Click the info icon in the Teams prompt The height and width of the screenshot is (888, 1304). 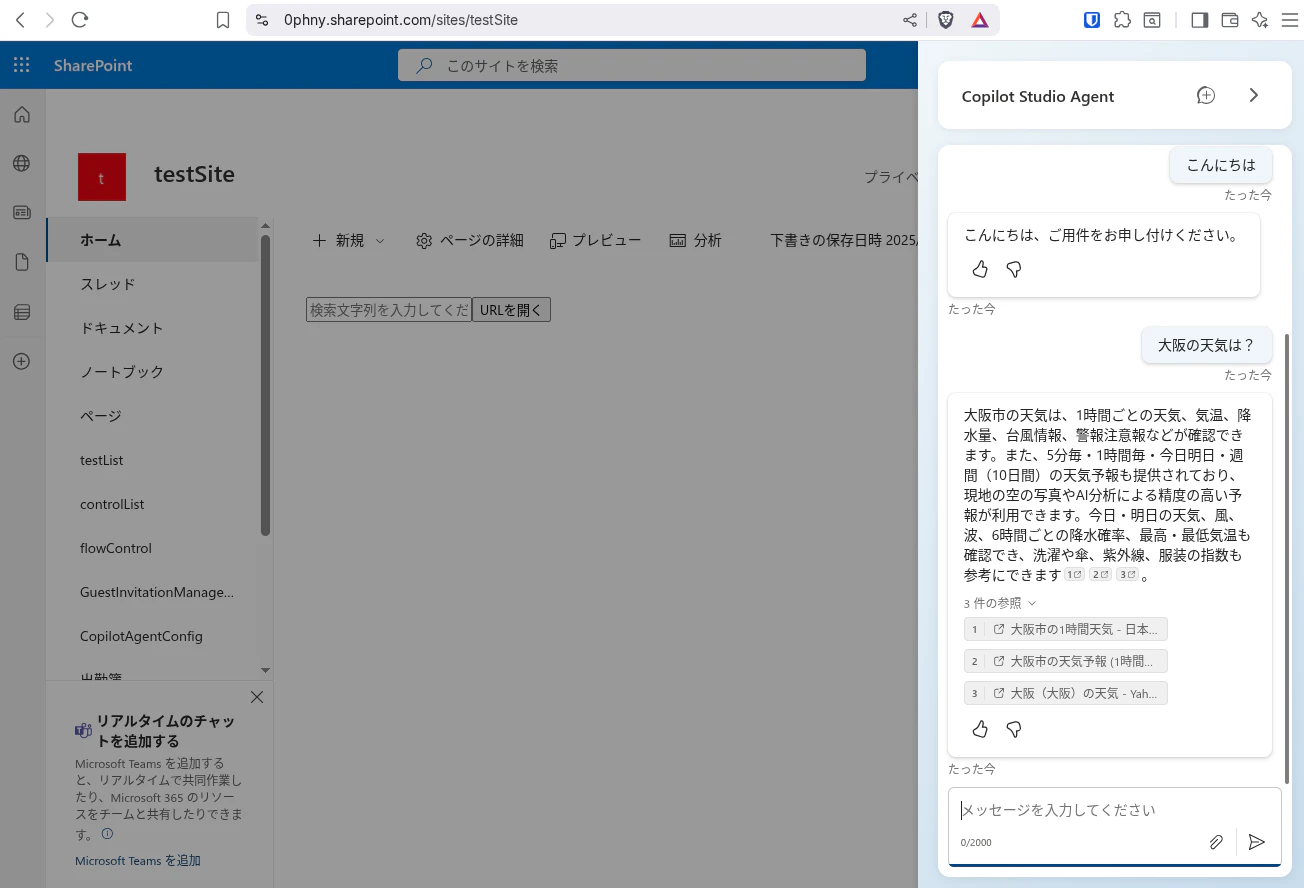pos(107,834)
